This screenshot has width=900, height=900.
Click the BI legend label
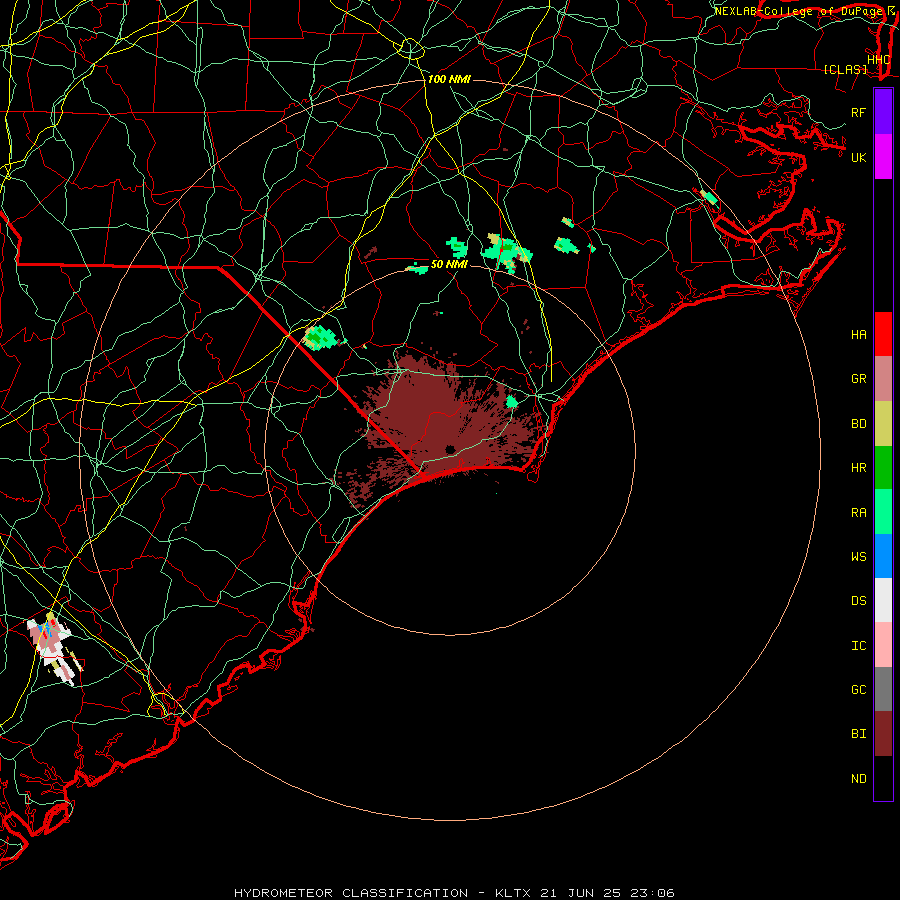point(858,734)
